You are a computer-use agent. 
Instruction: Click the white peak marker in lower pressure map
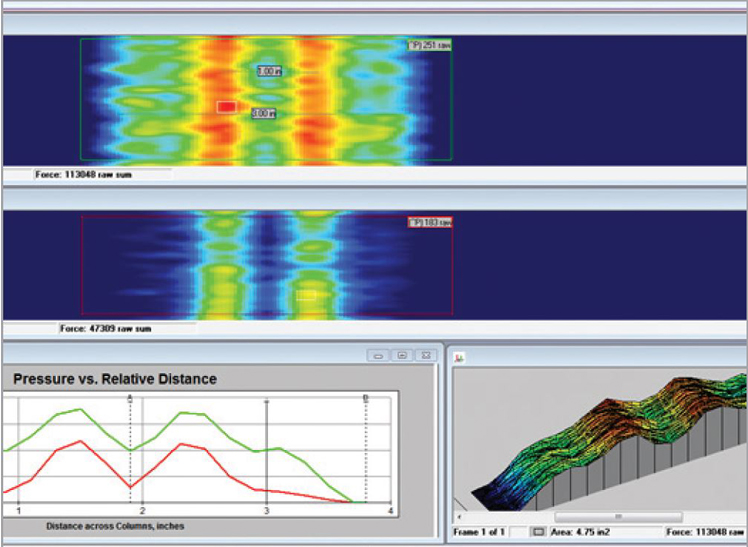[306, 295]
